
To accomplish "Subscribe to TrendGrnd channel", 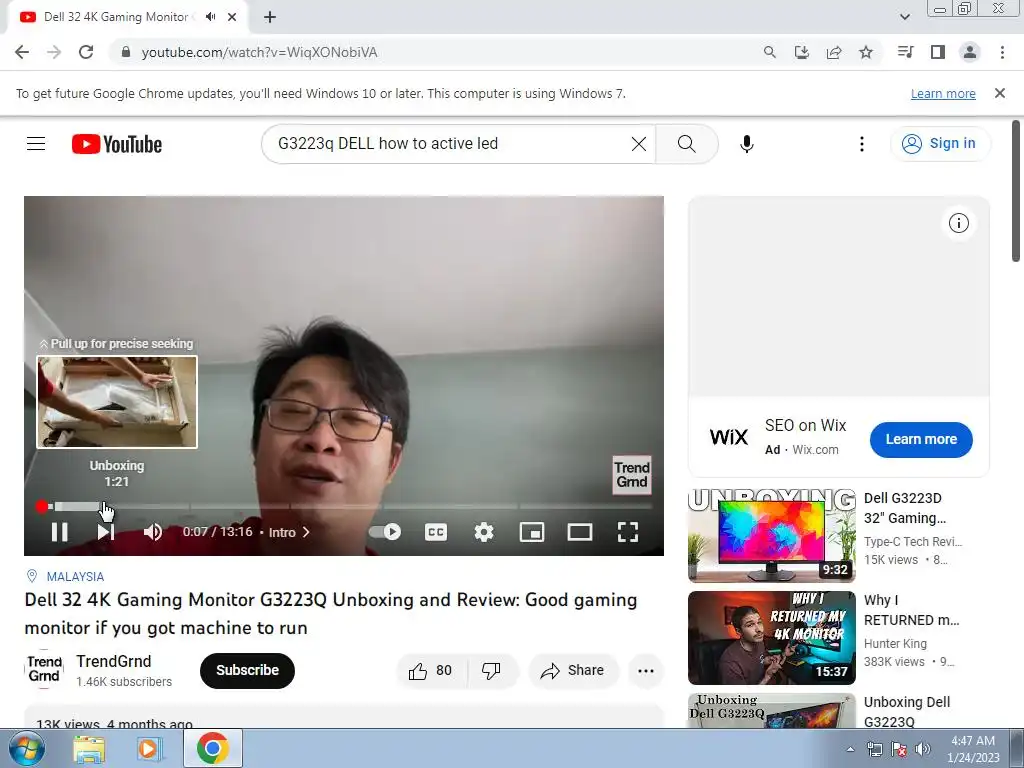I will (x=247, y=671).
